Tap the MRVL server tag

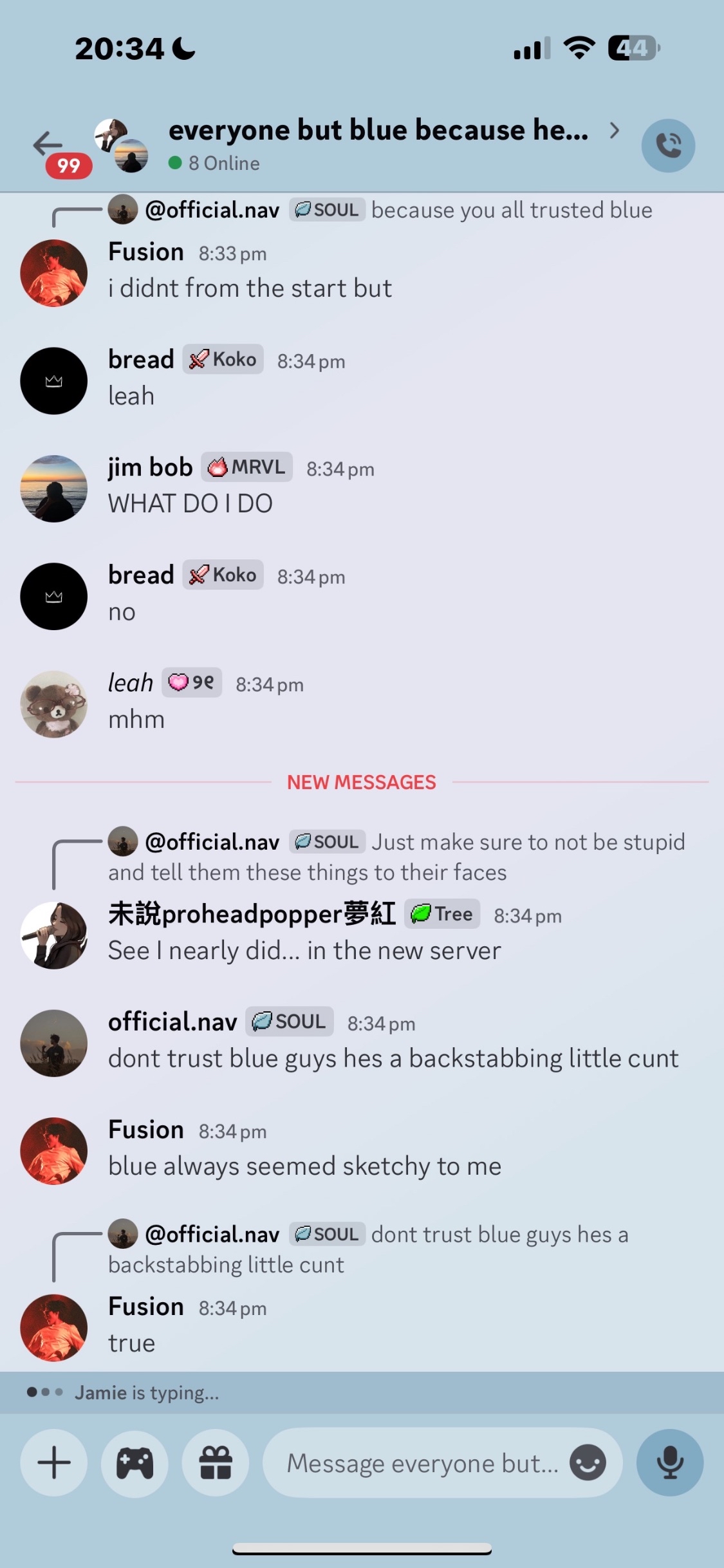click(x=246, y=467)
